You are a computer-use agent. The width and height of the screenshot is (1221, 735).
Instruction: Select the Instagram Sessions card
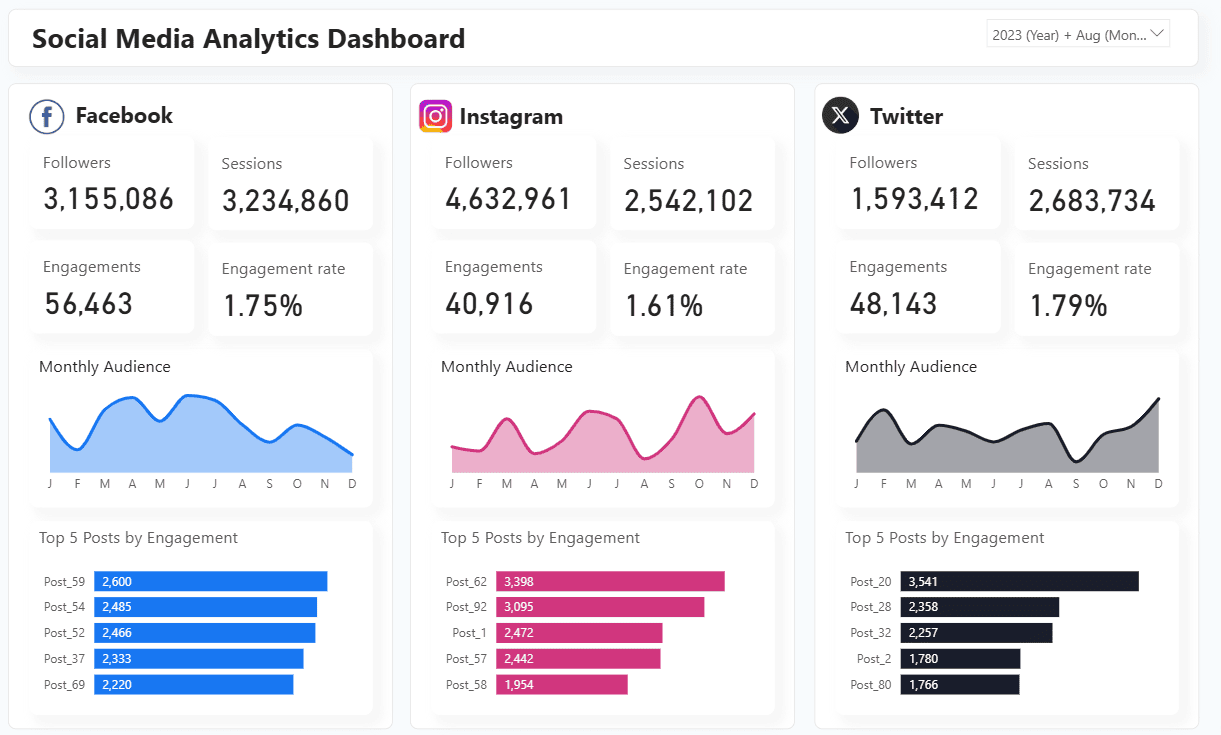pyautogui.click(x=691, y=185)
